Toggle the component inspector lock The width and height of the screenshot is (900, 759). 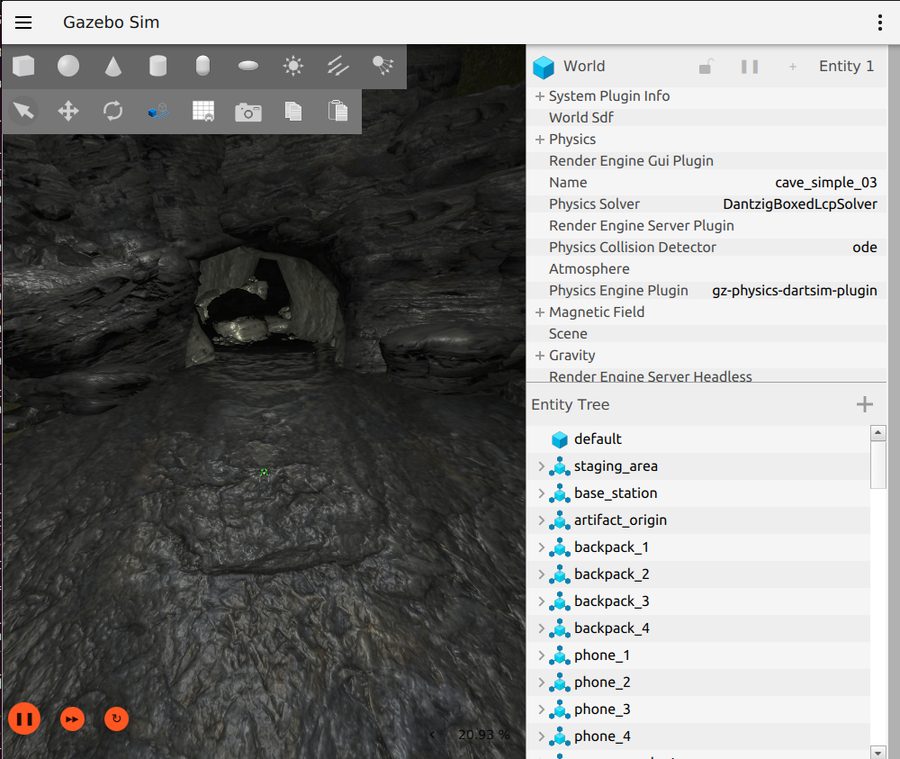coord(706,67)
